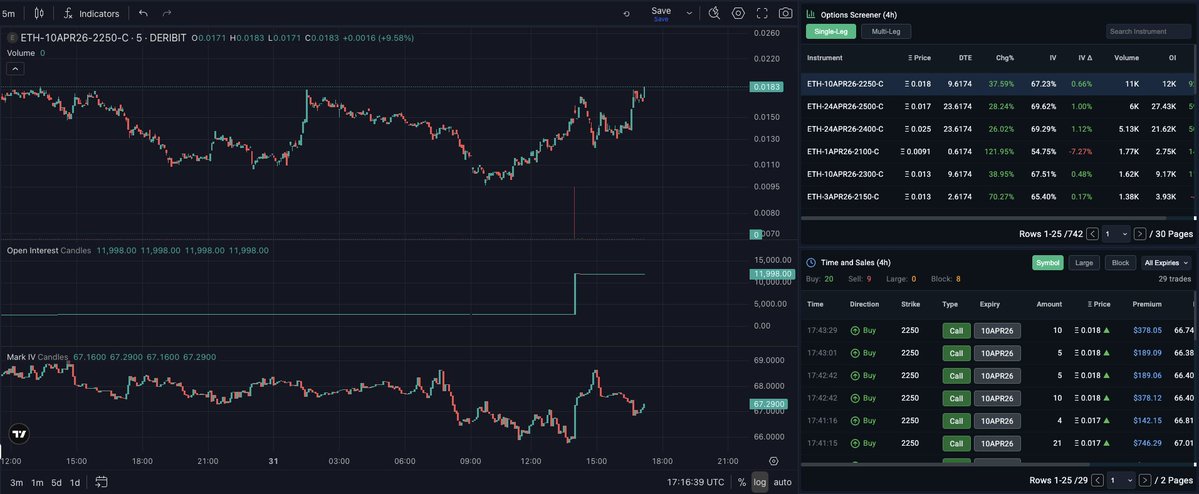1199x494 pixels.
Task: Go to next page of options screener
Action: 1139,233
